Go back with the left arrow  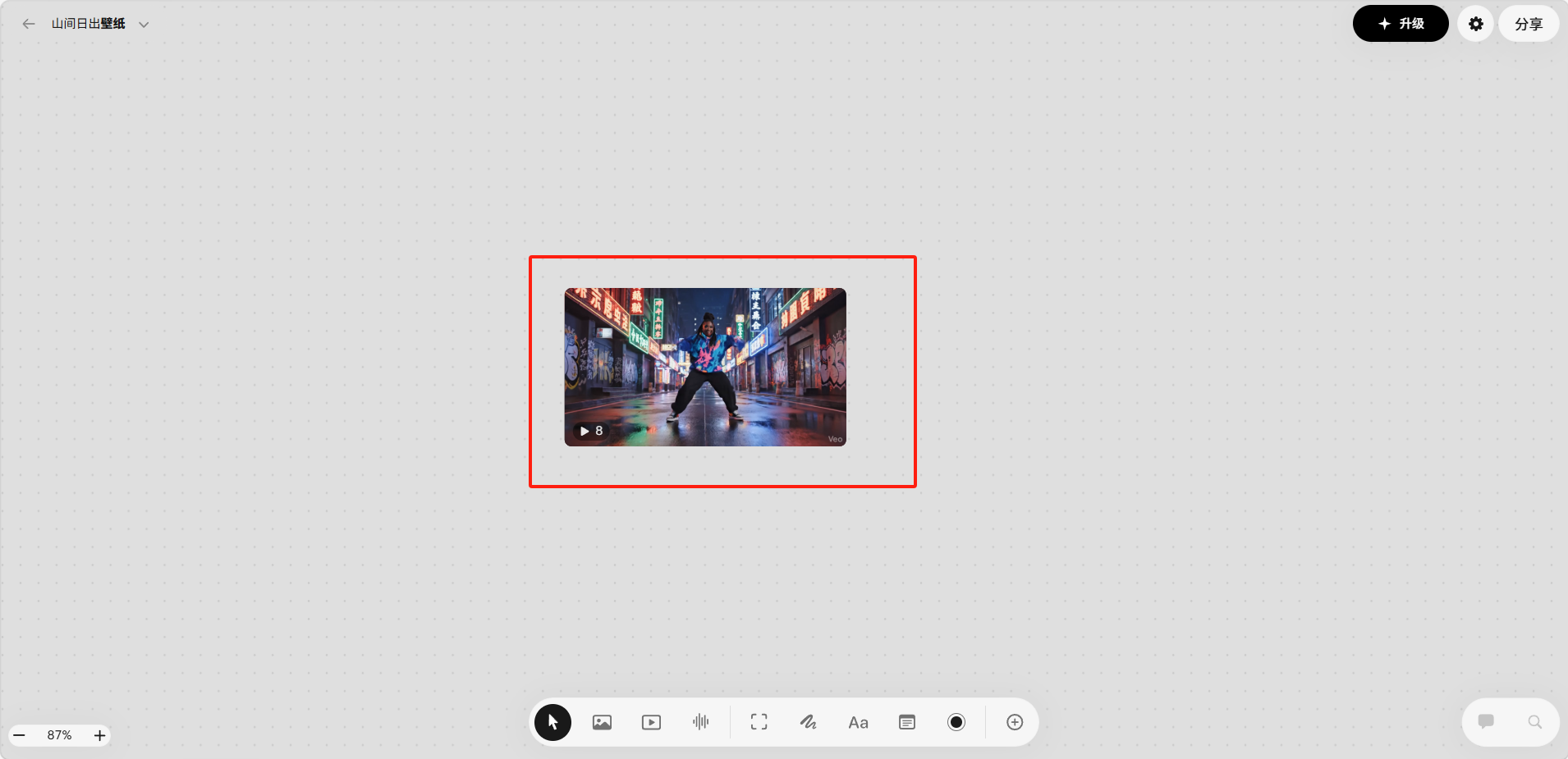[29, 24]
